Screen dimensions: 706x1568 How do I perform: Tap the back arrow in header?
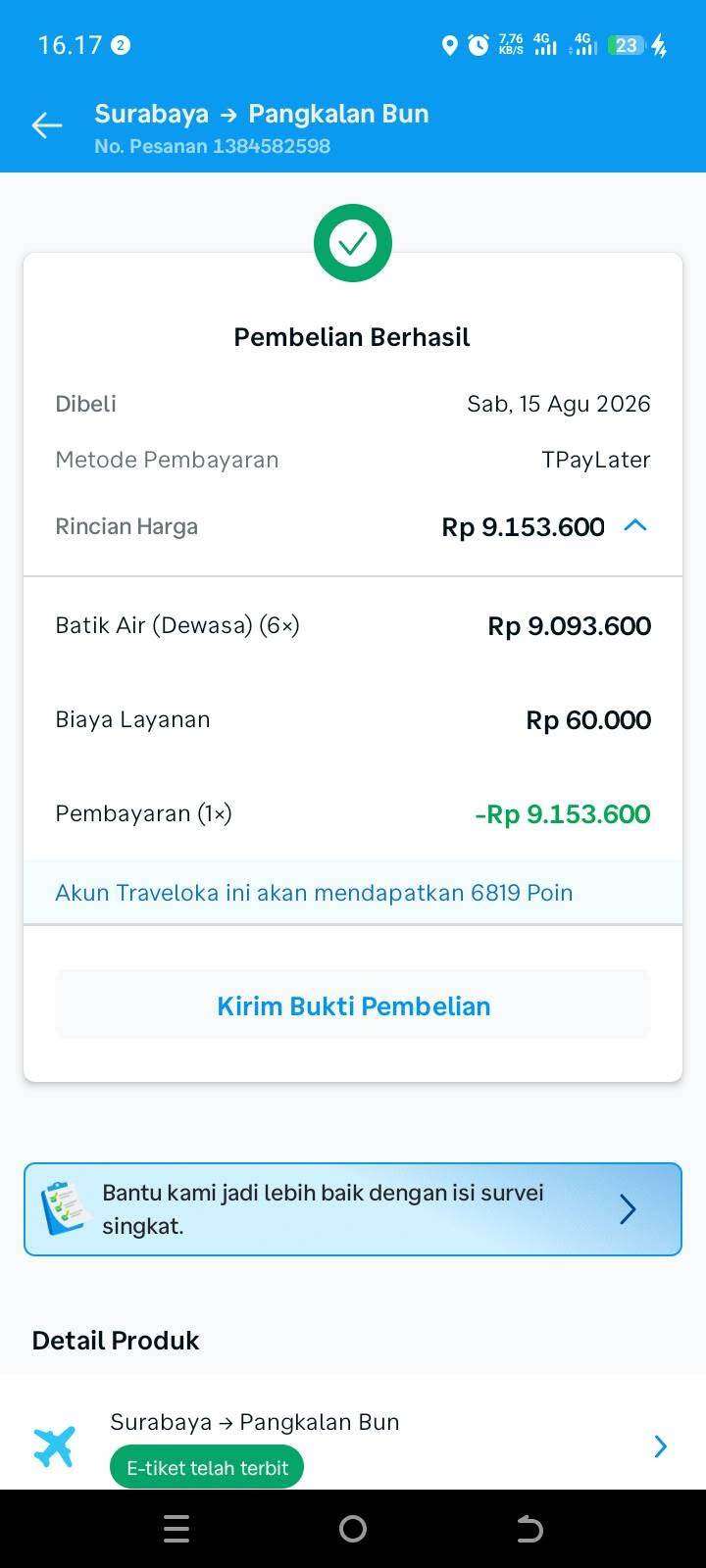(x=46, y=125)
